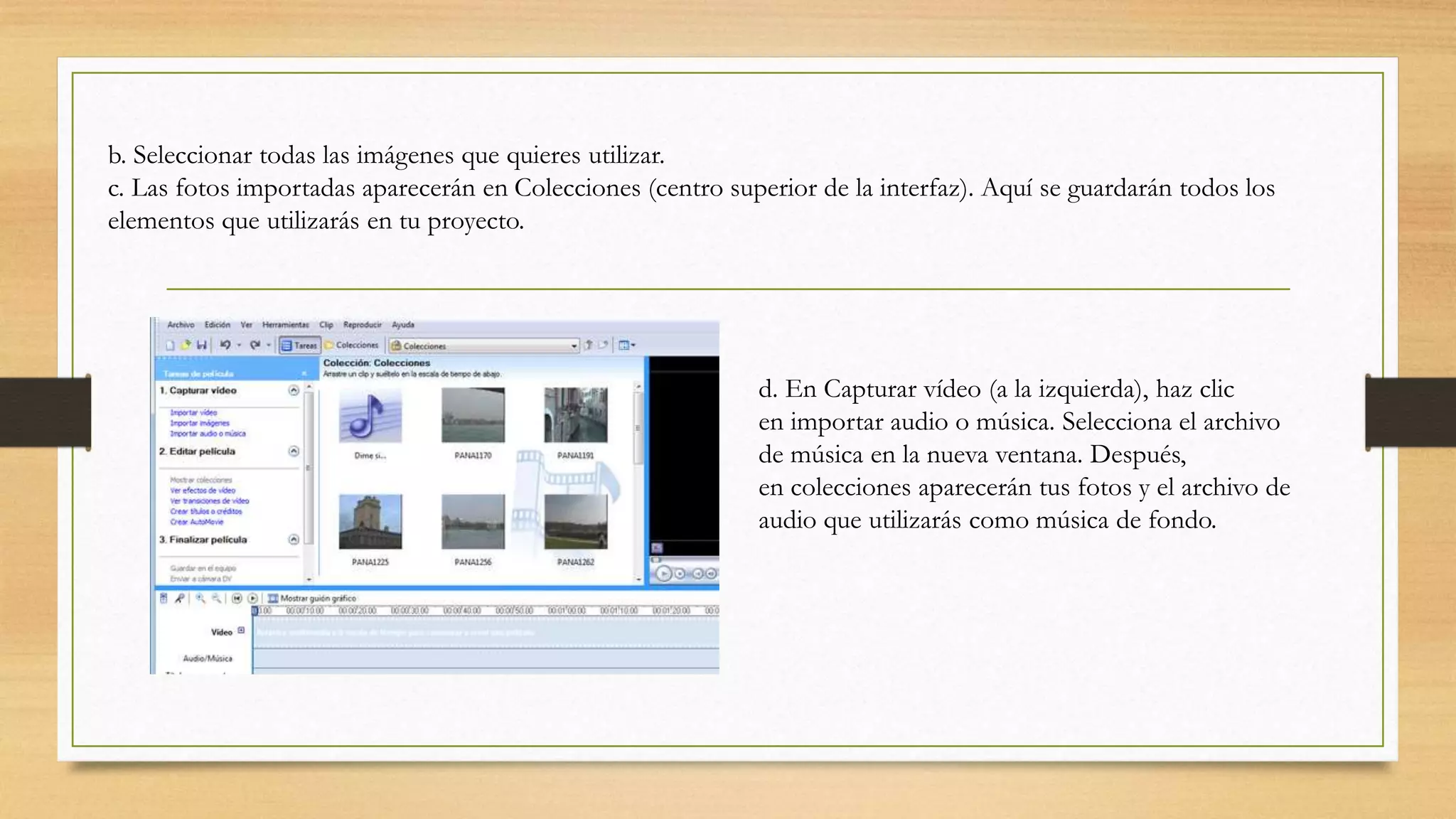
Task: Click the Play button in preview monitor
Action: coord(663,573)
